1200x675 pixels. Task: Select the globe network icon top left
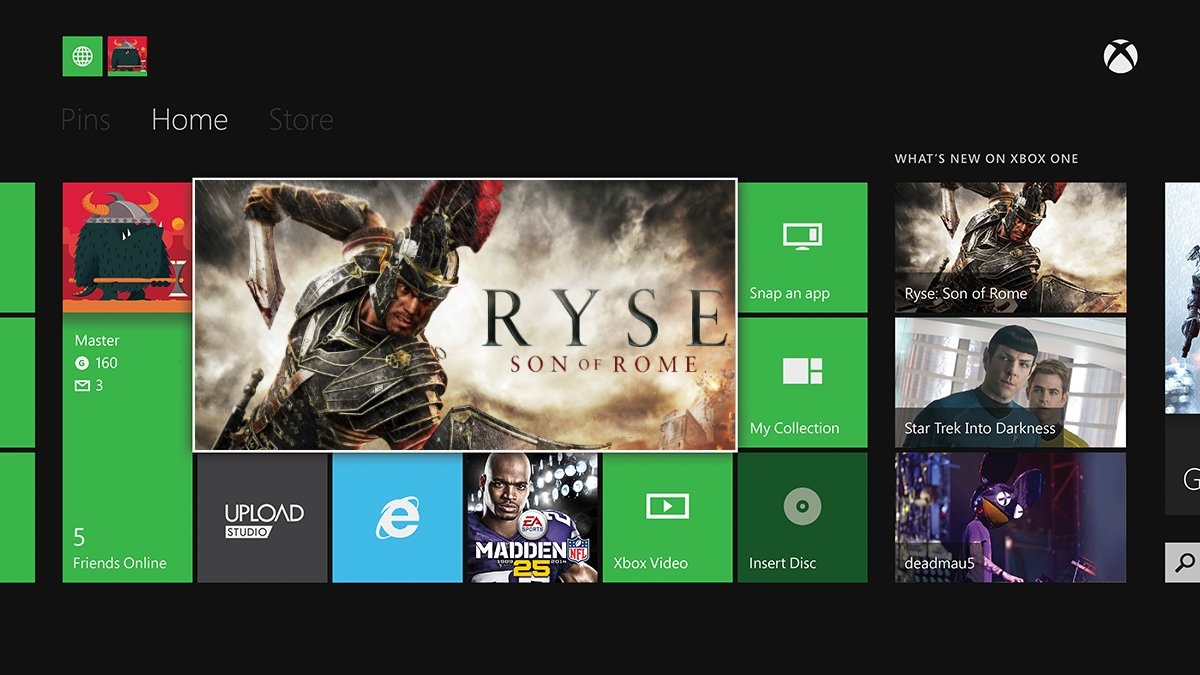point(81,56)
